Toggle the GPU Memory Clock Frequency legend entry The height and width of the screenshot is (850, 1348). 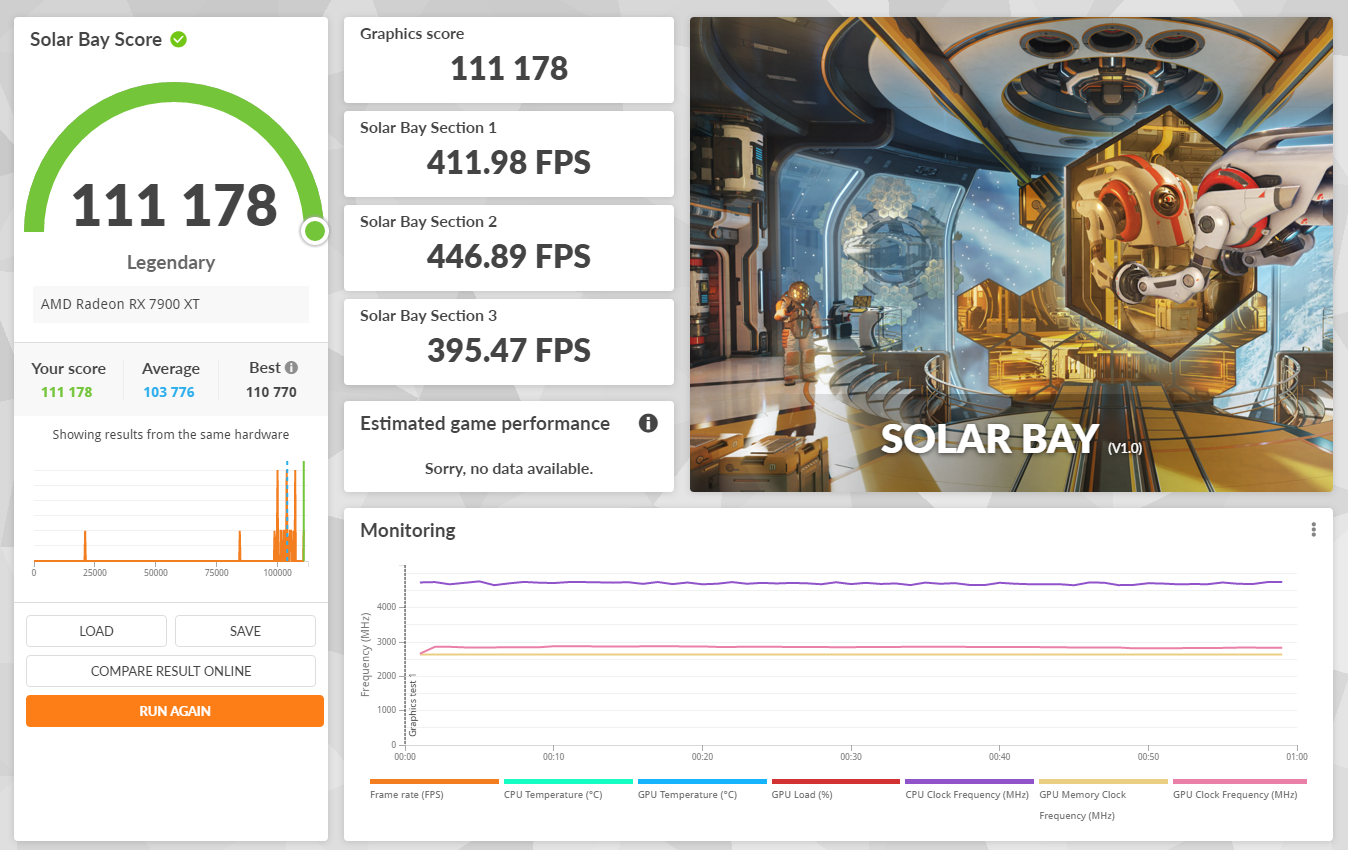click(1103, 800)
